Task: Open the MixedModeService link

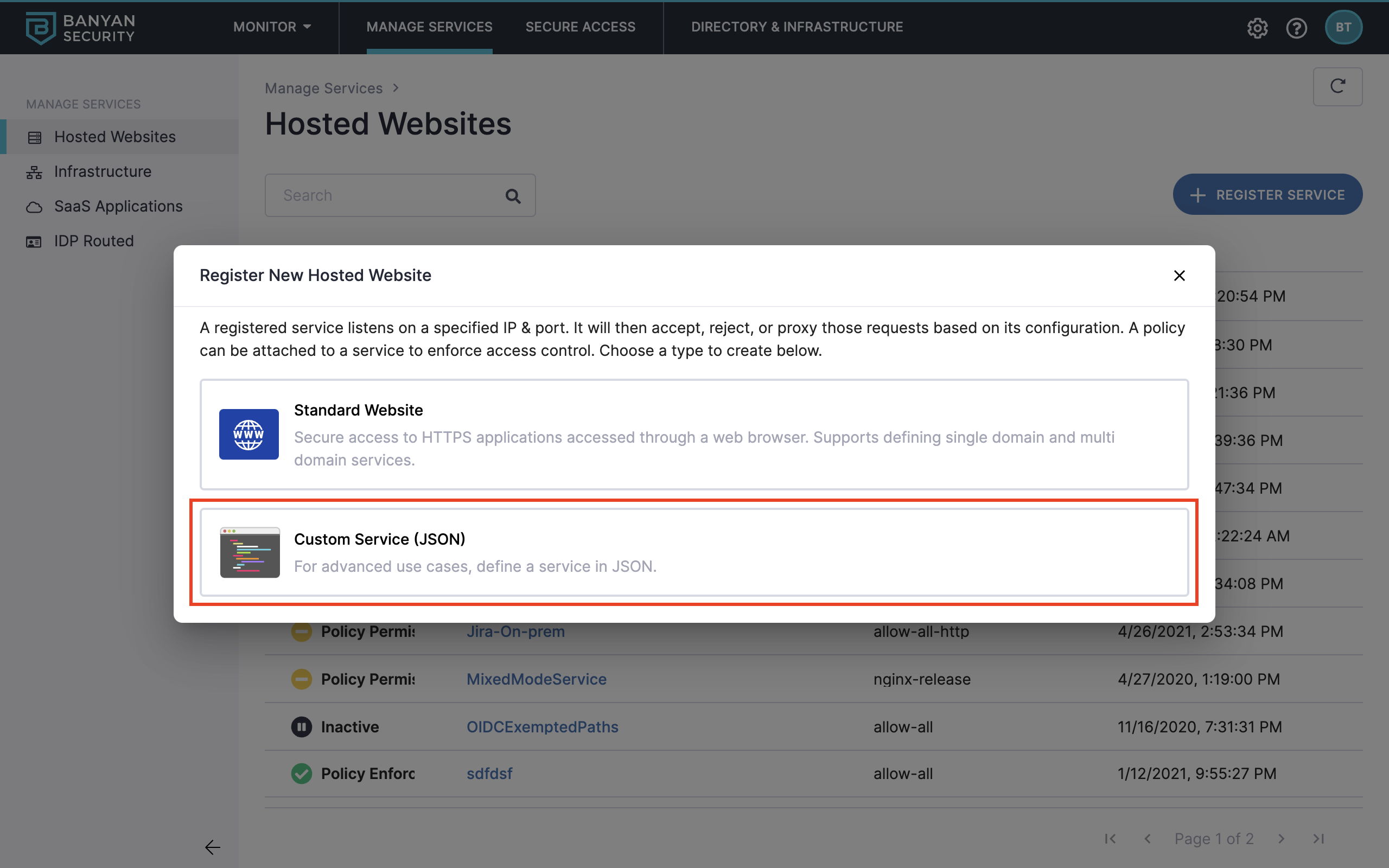Action: (536, 679)
